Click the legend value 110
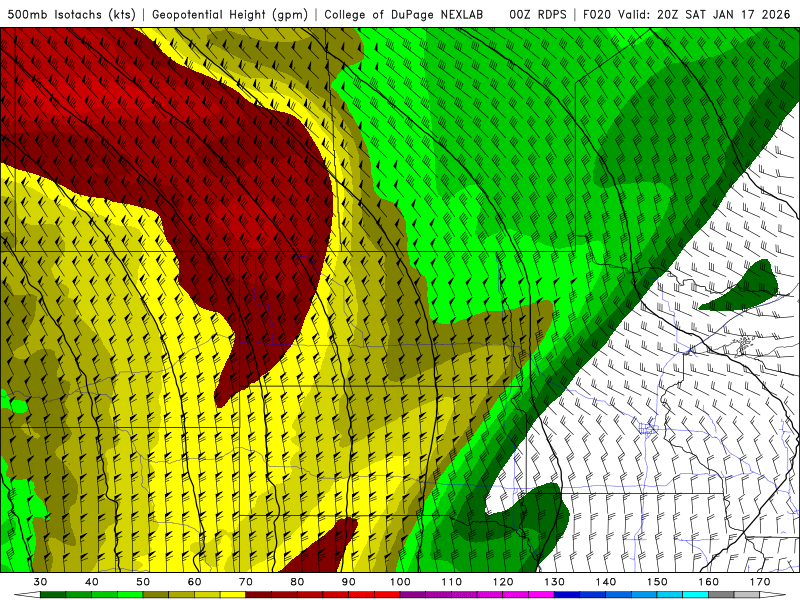Viewport: 800px width, 600px height. pyautogui.click(x=452, y=582)
